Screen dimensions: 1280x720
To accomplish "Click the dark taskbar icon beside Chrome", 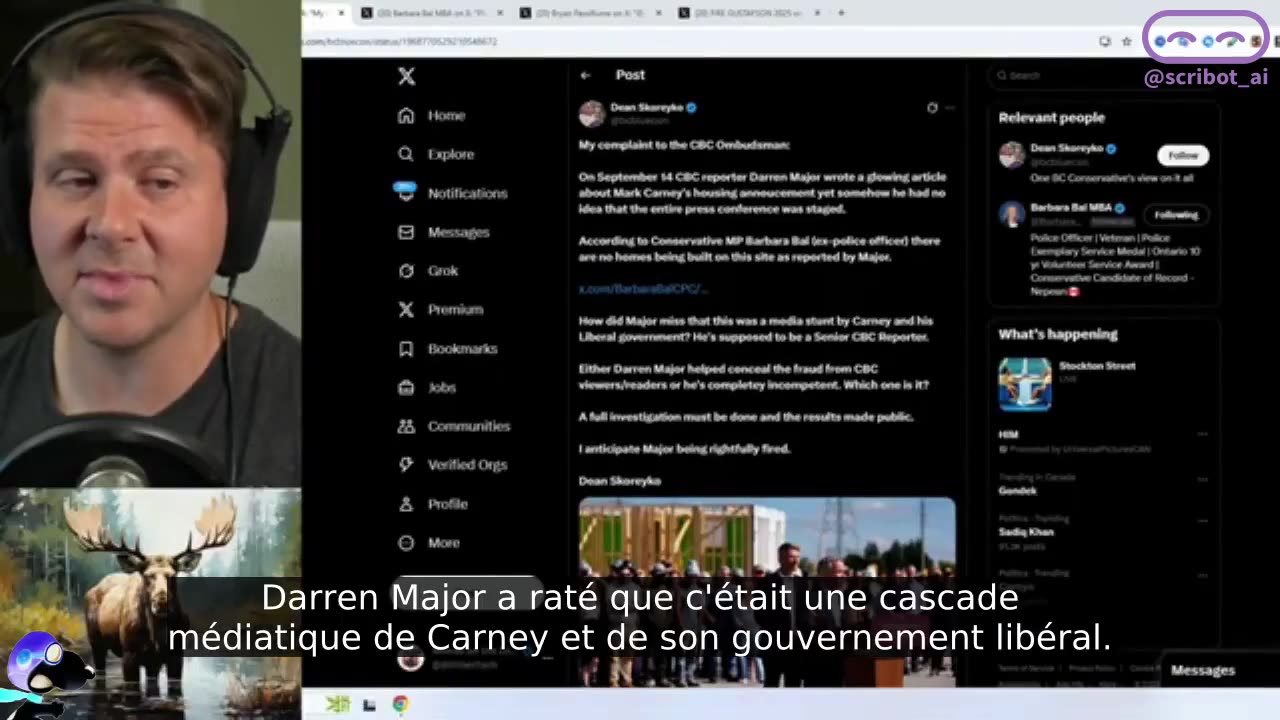I will point(369,705).
